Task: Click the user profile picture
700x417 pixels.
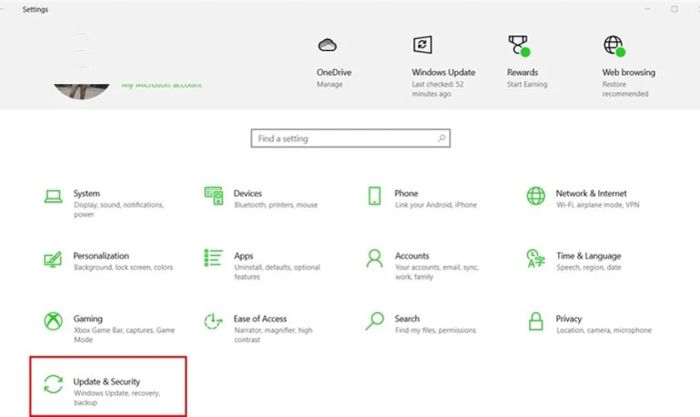Action: pos(82,91)
